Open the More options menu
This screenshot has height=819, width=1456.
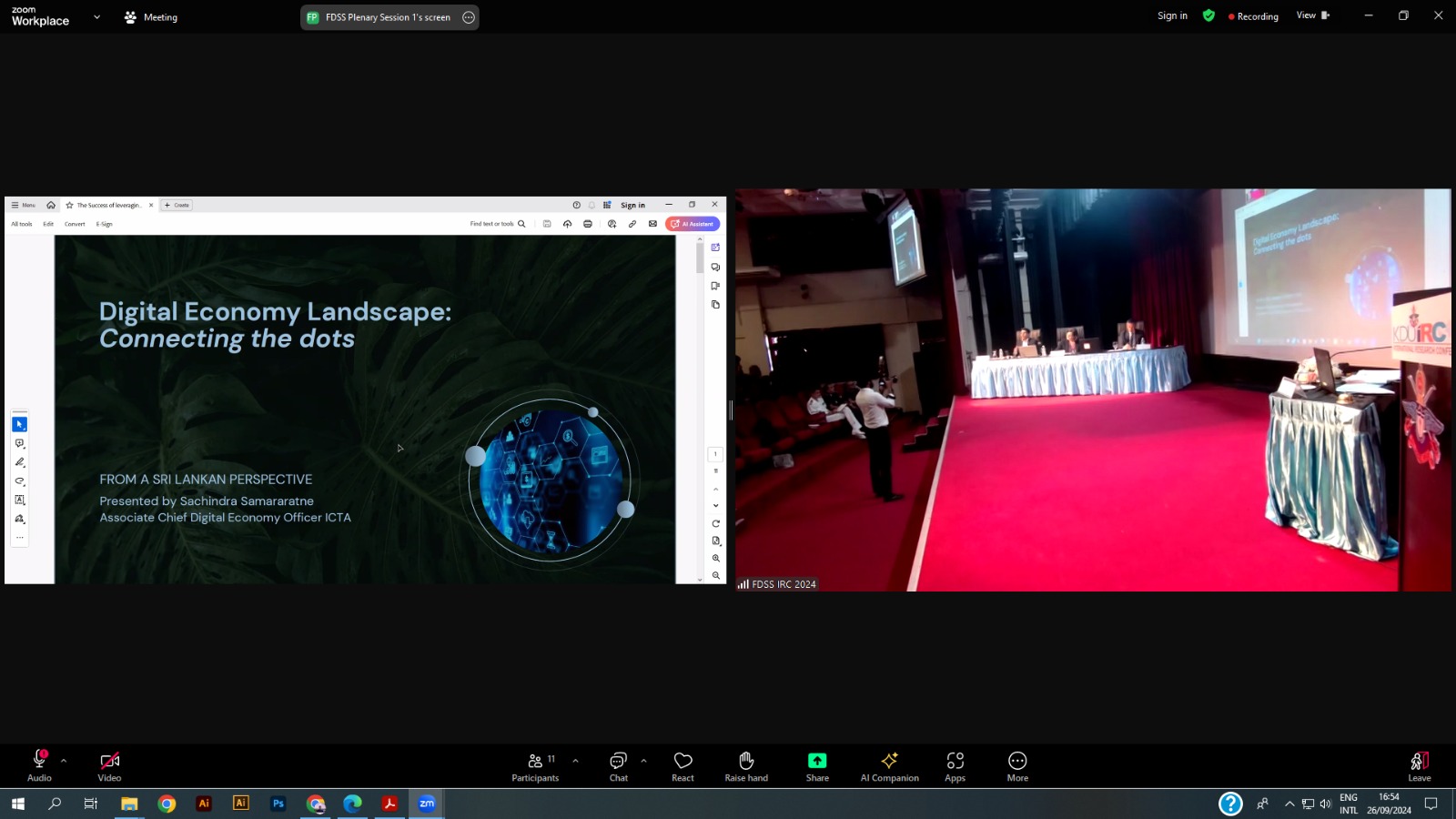[x=1017, y=765]
